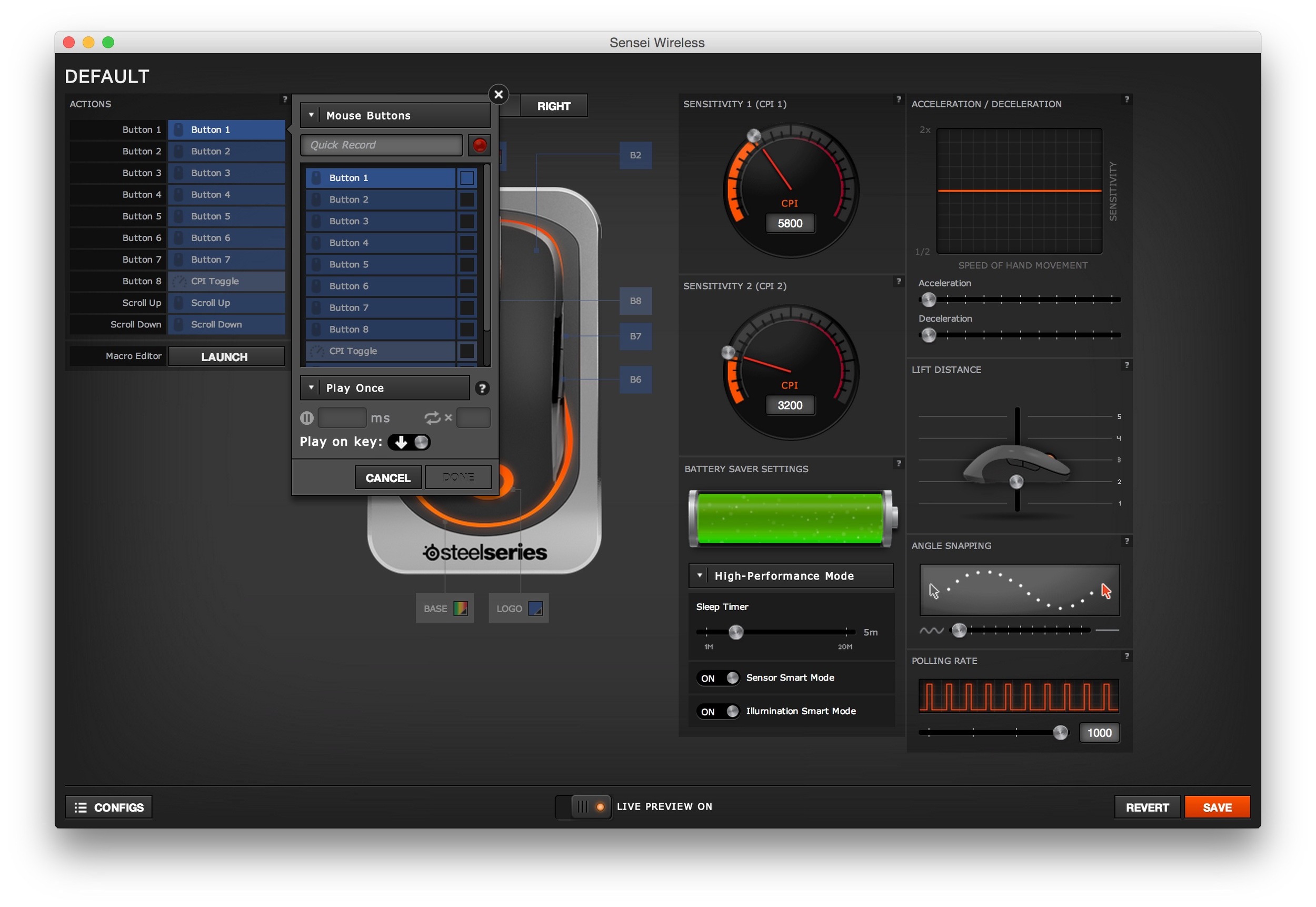Check the box next to Button 4 in list
The height and width of the screenshot is (907, 1316).
(467, 243)
